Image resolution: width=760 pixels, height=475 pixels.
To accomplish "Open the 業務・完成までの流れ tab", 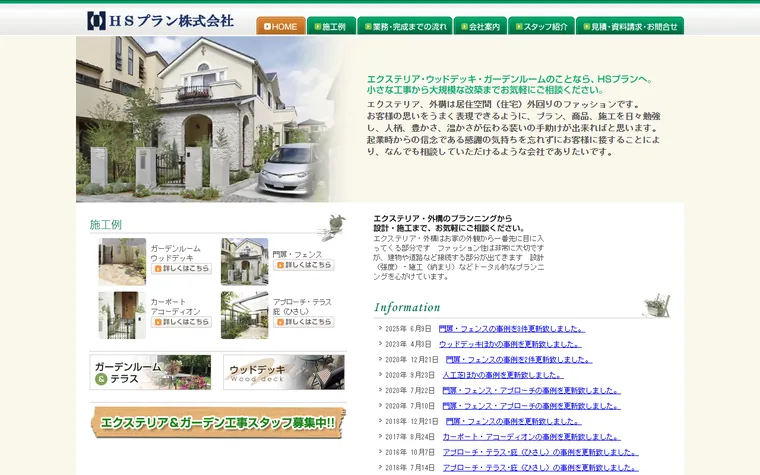I will coord(405,26).
